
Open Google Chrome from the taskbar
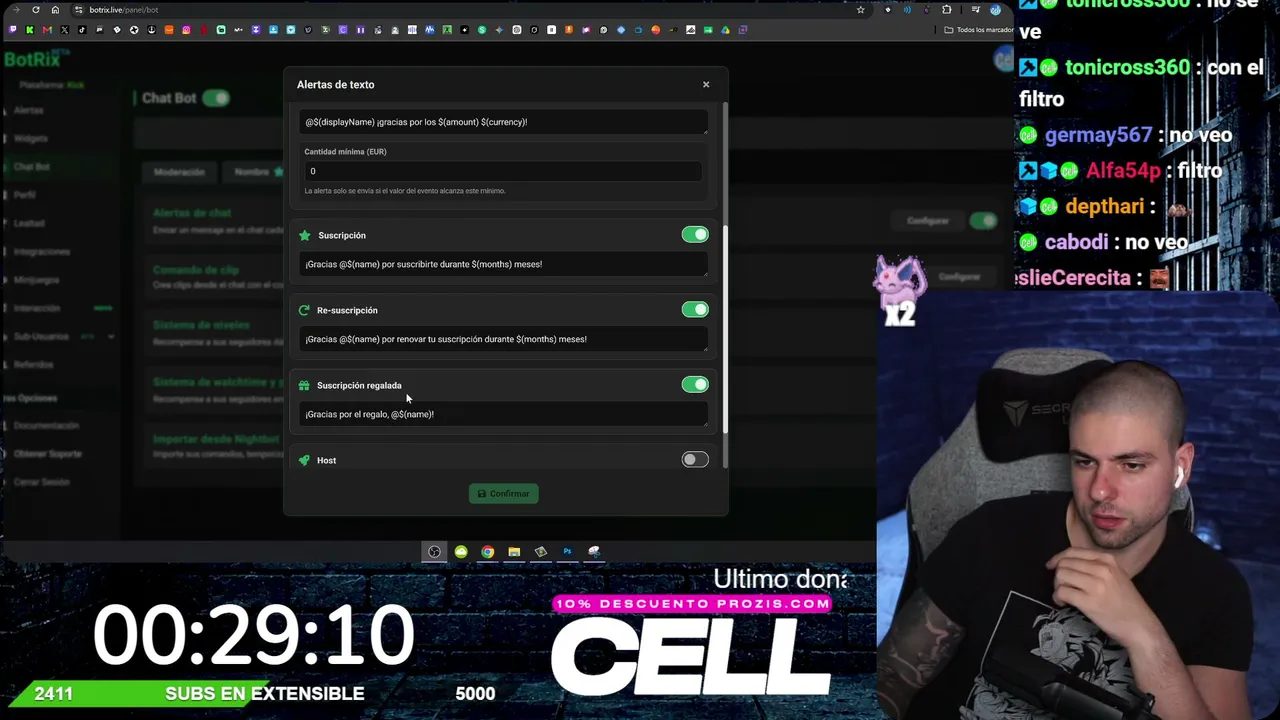(x=487, y=551)
